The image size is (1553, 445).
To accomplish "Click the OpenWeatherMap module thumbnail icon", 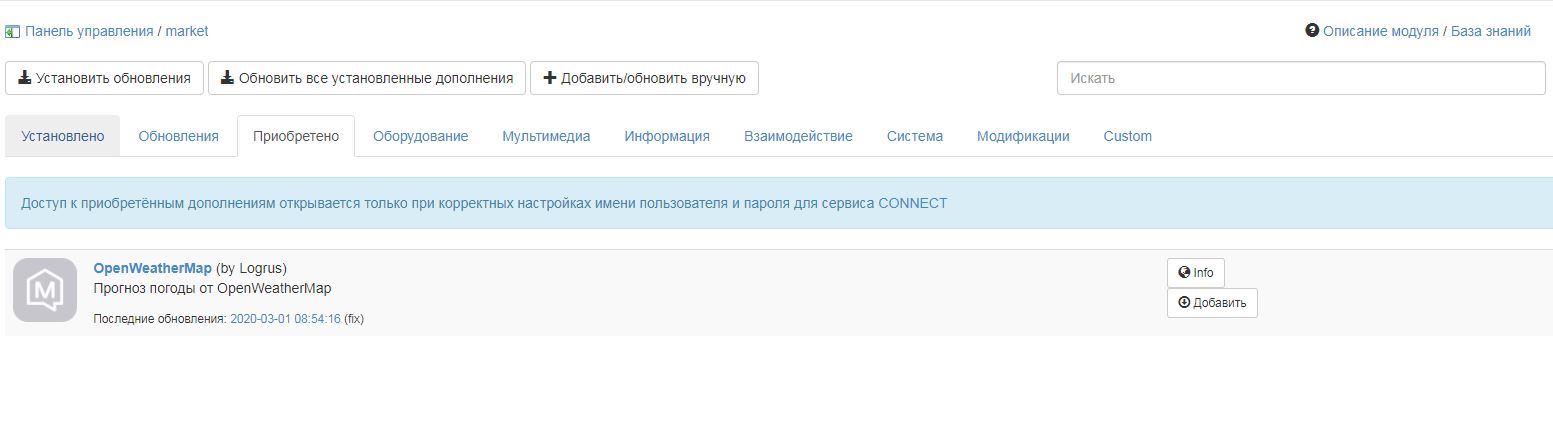I will (45, 290).
